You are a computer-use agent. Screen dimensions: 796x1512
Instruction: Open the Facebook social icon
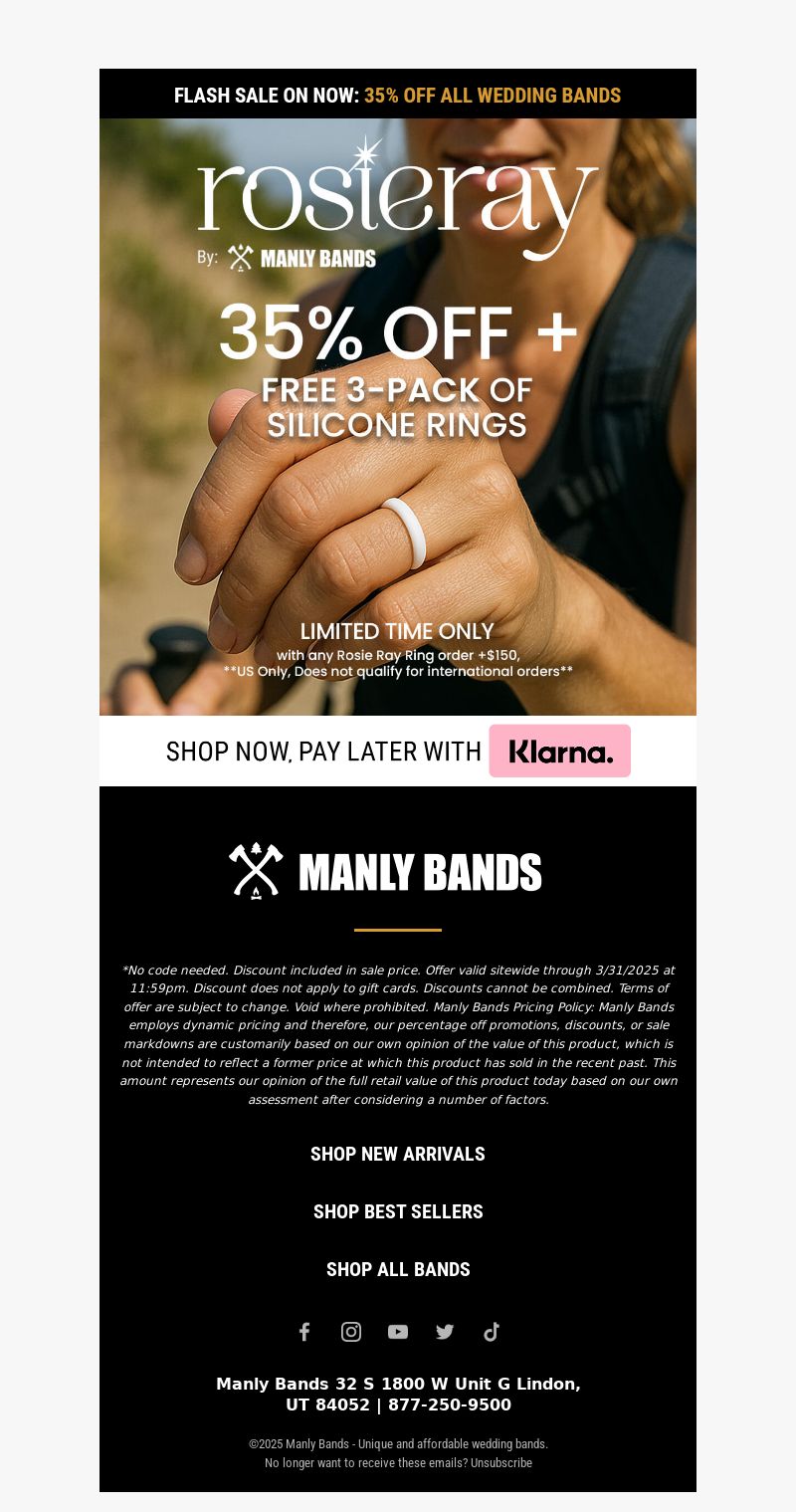304,1332
